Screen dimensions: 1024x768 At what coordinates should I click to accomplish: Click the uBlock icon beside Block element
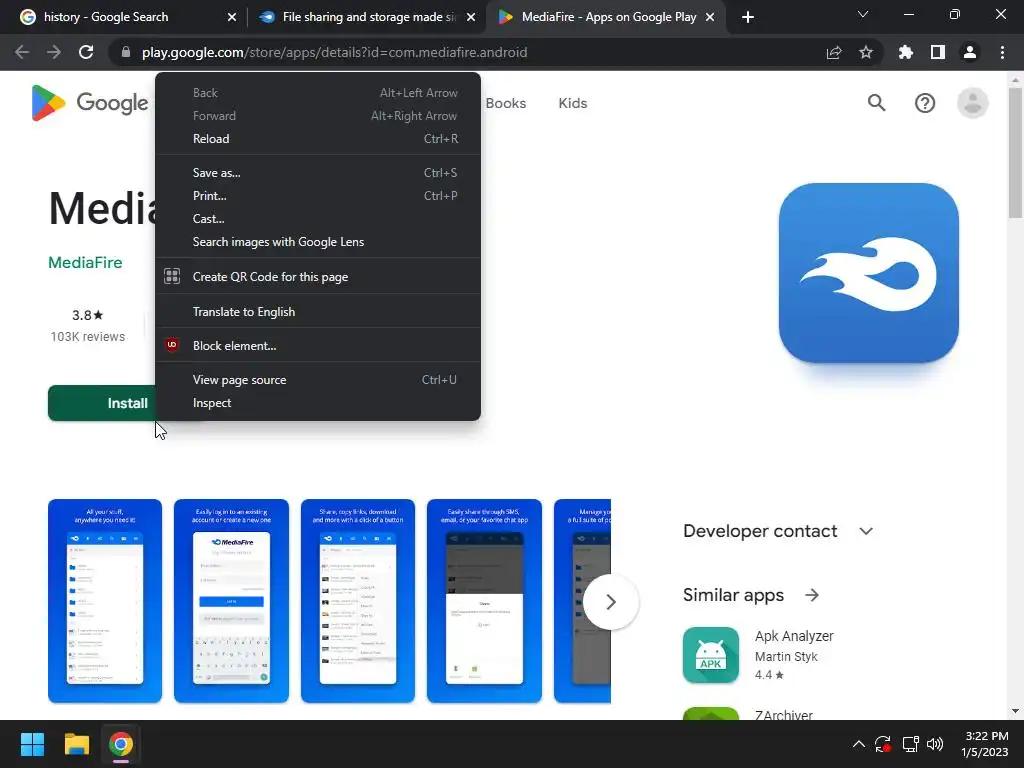pos(172,345)
